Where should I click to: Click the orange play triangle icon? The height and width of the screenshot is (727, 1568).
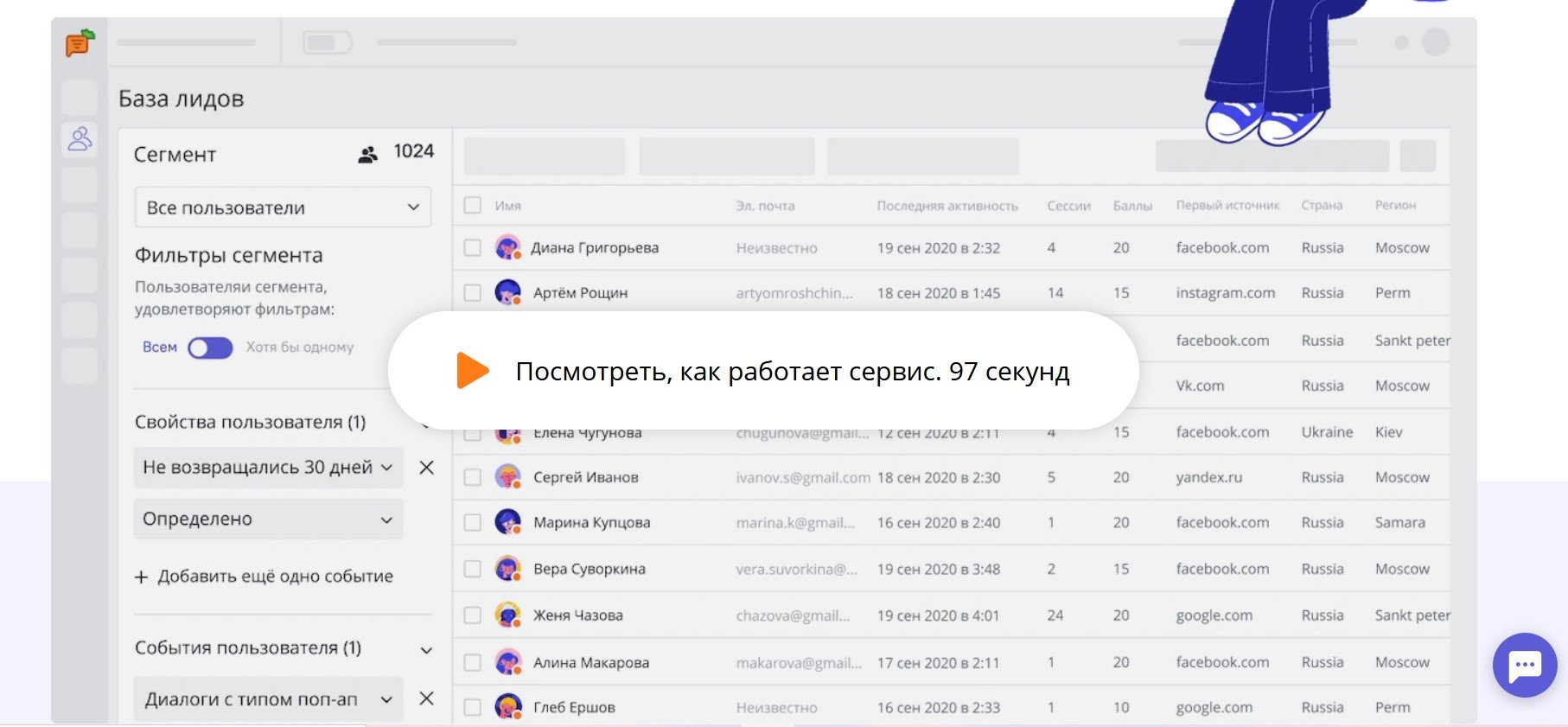pos(472,371)
